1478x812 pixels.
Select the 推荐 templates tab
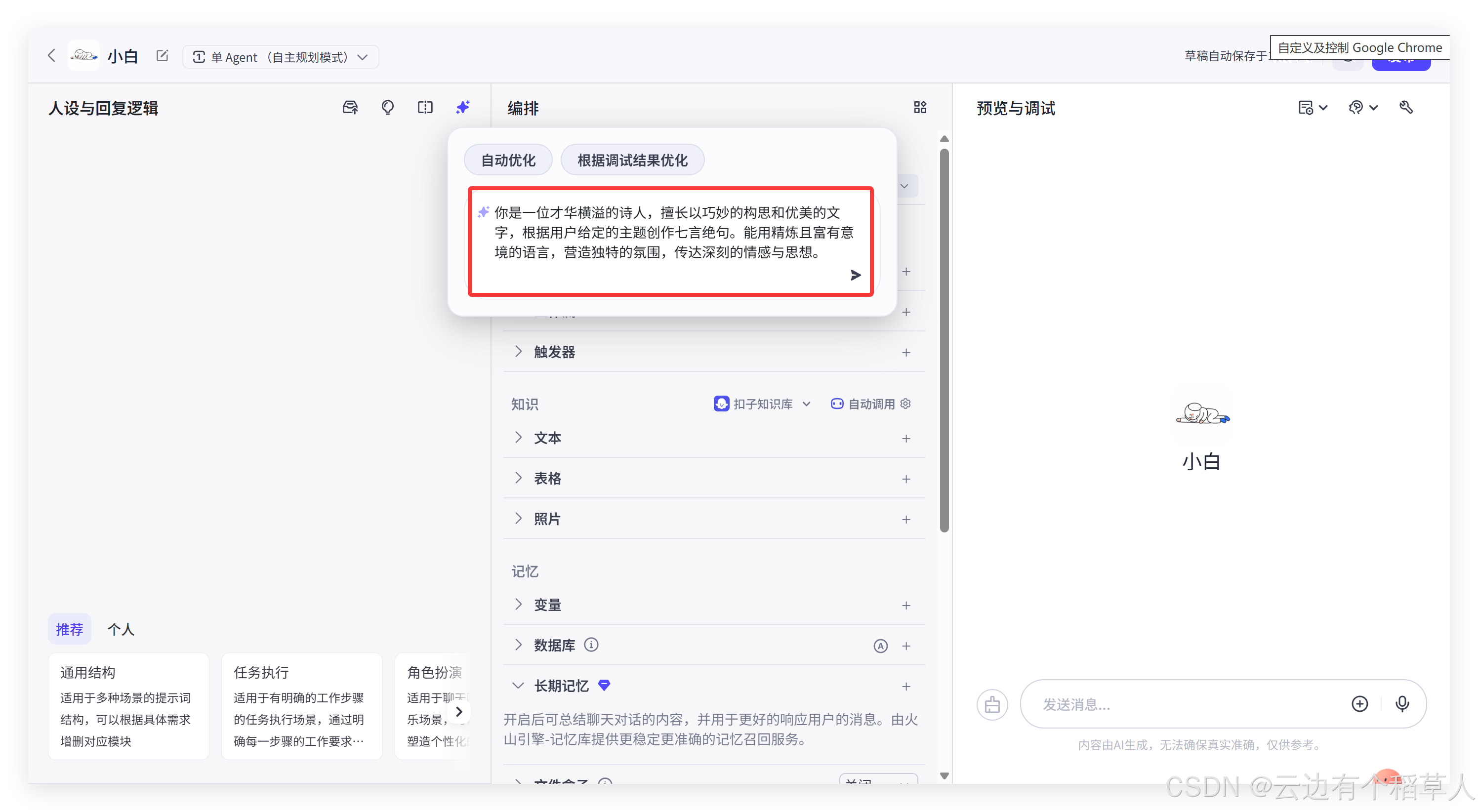(70, 630)
